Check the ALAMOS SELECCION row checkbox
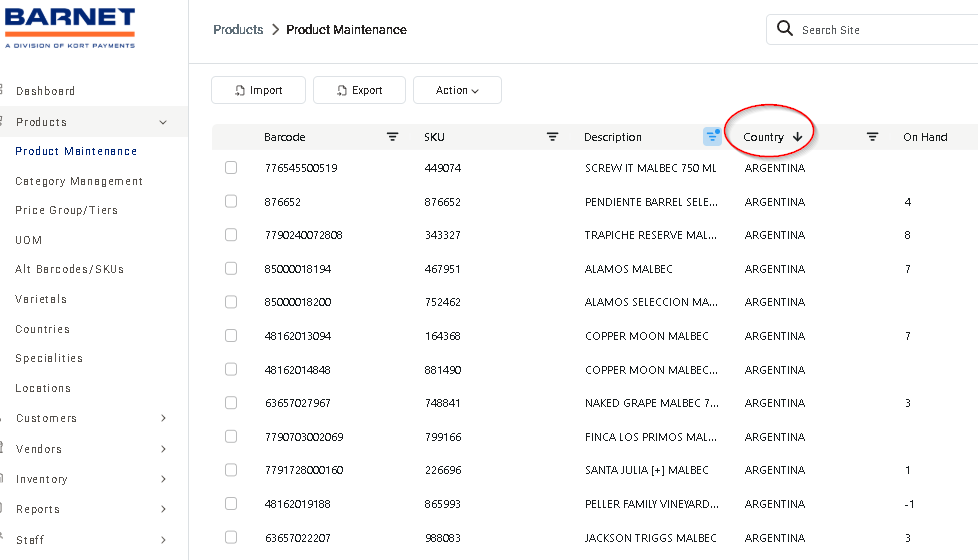The width and height of the screenshot is (978, 560). [231, 302]
